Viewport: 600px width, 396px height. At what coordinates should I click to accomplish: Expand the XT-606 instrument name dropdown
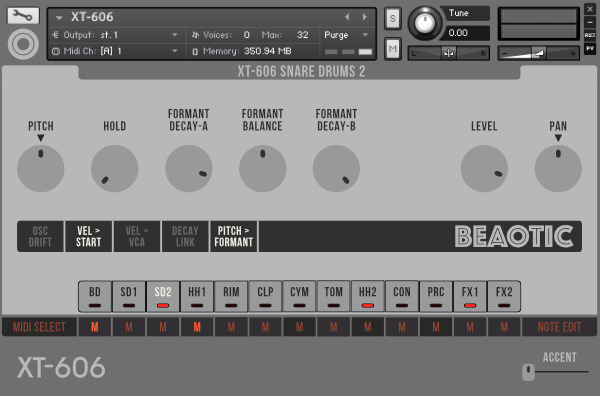pos(59,18)
